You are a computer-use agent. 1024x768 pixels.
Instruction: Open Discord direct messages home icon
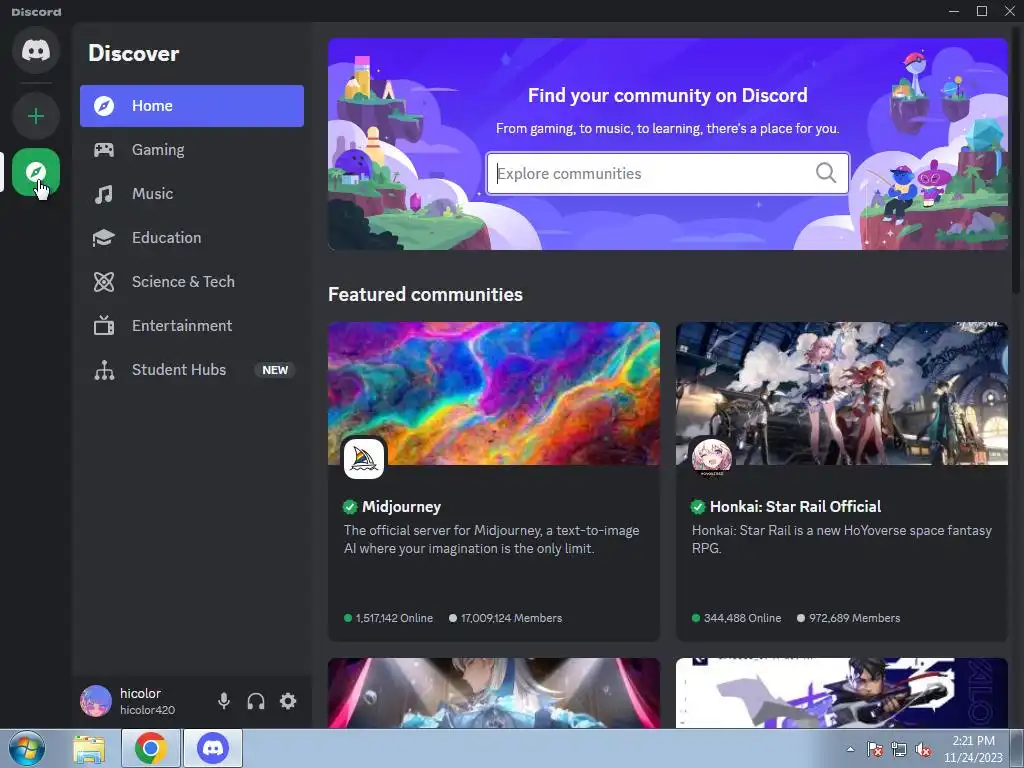(x=36, y=50)
